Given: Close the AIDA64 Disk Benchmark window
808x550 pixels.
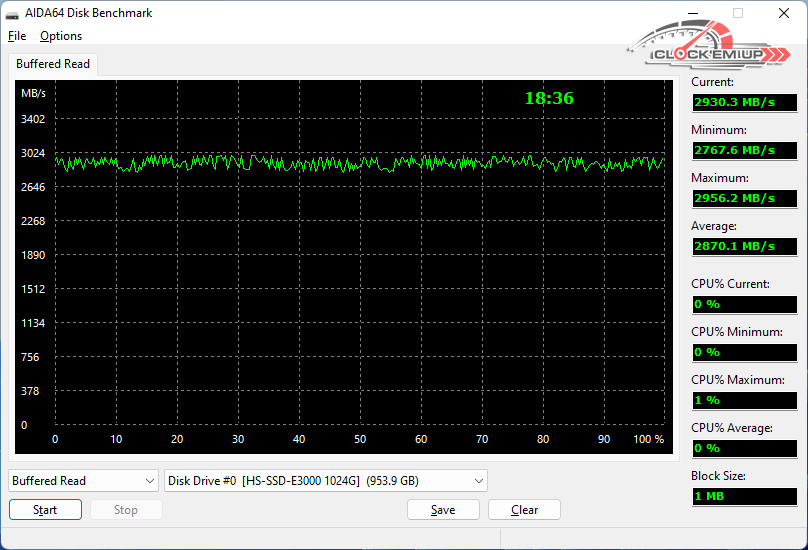Looking at the screenshot, I should (784, 14).
